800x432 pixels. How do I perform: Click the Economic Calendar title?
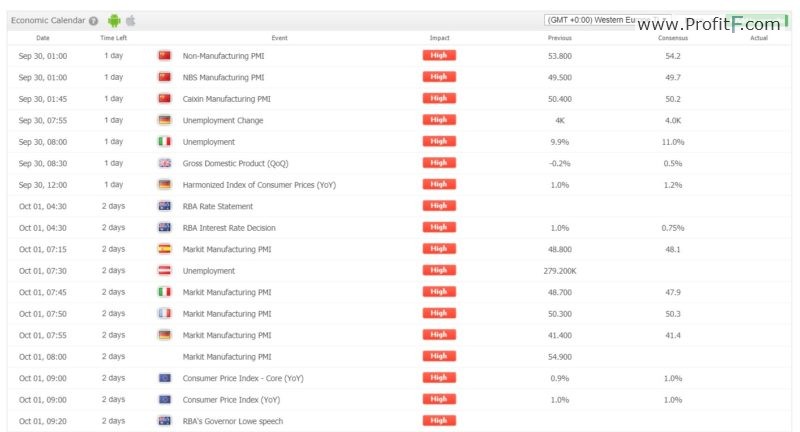coord(48,20)
